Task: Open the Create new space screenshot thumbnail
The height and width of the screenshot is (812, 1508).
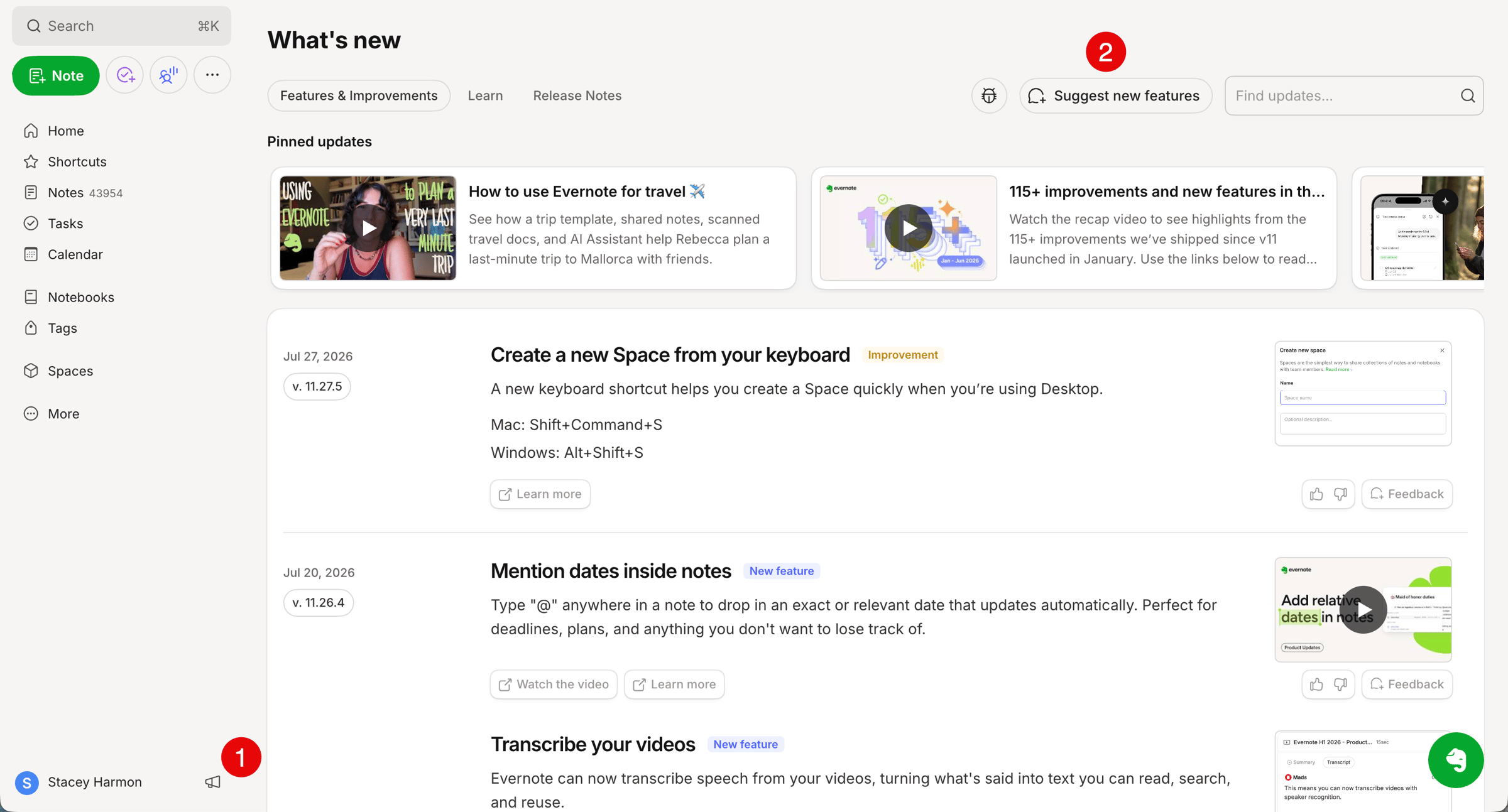Action: (x=1363, y=393)
